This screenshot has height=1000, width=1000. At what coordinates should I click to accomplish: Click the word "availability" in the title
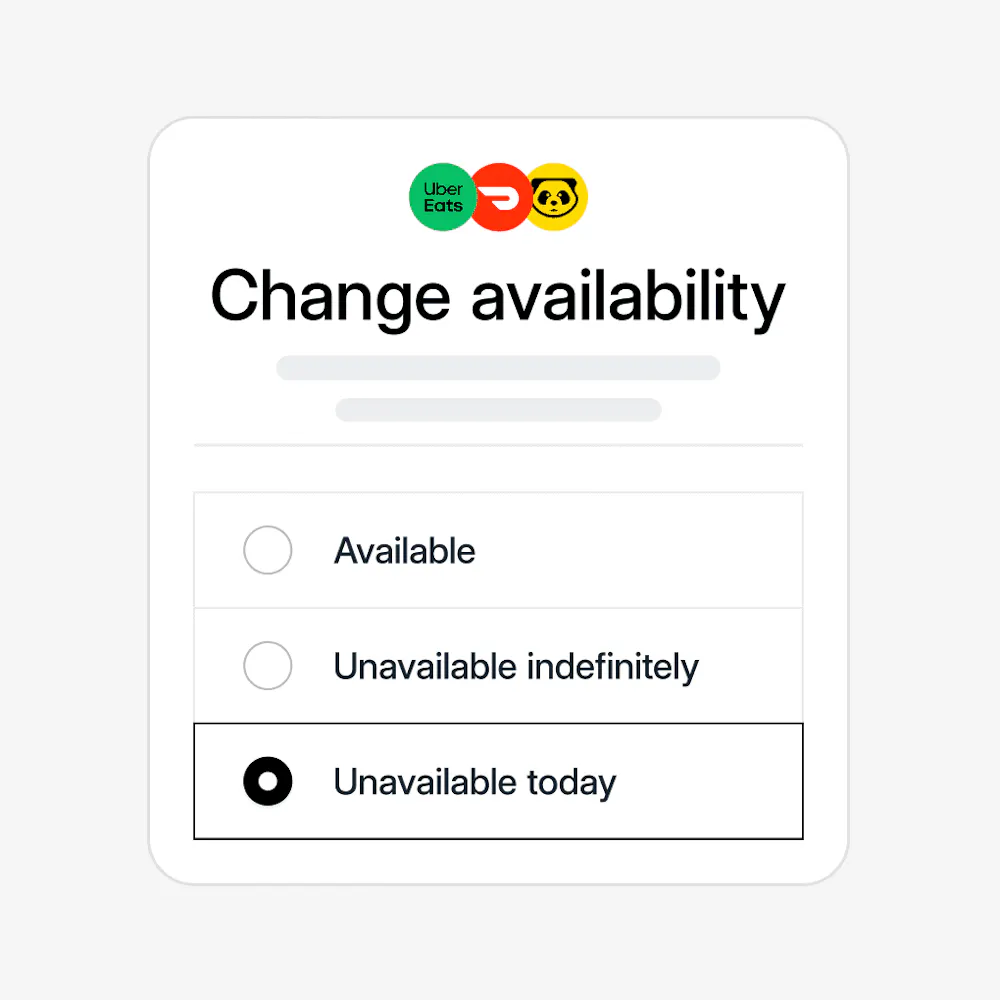pos(628,297)
